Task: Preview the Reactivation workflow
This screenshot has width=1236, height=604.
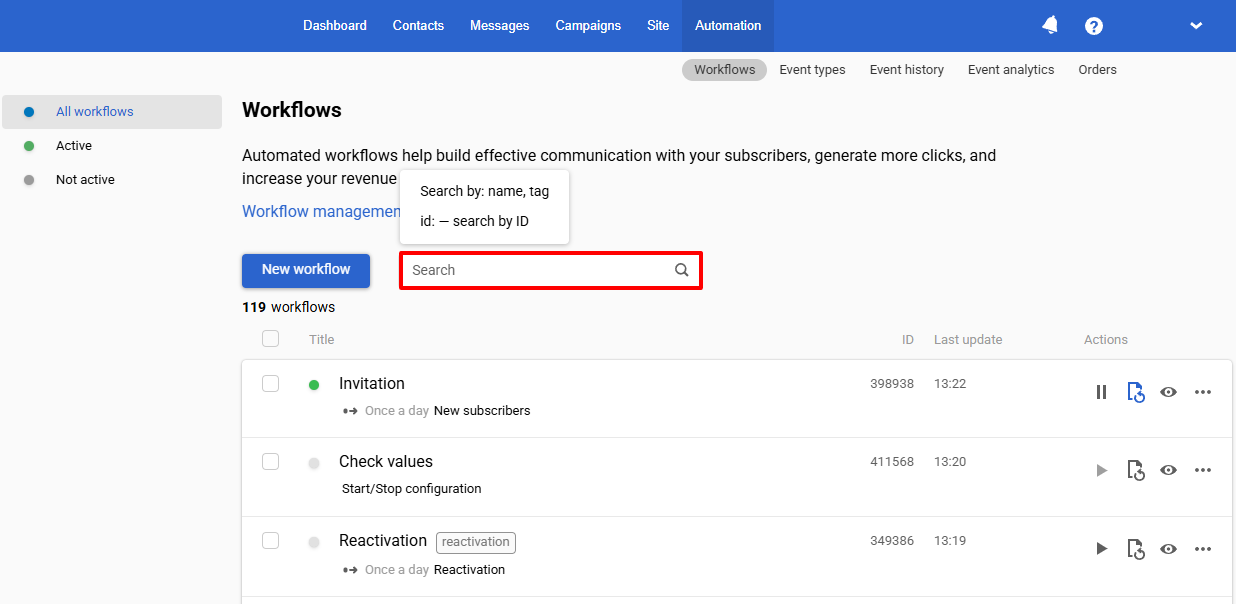Action: pos(1168,549)
